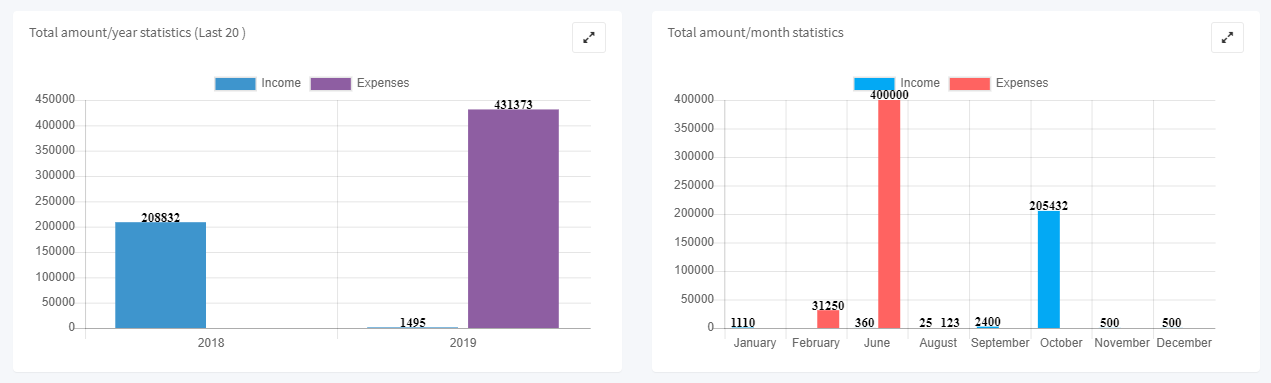The width and height of the screenshot is (1271, 383).
Task: Click the 2019 axis label
Action: [463, 343]
